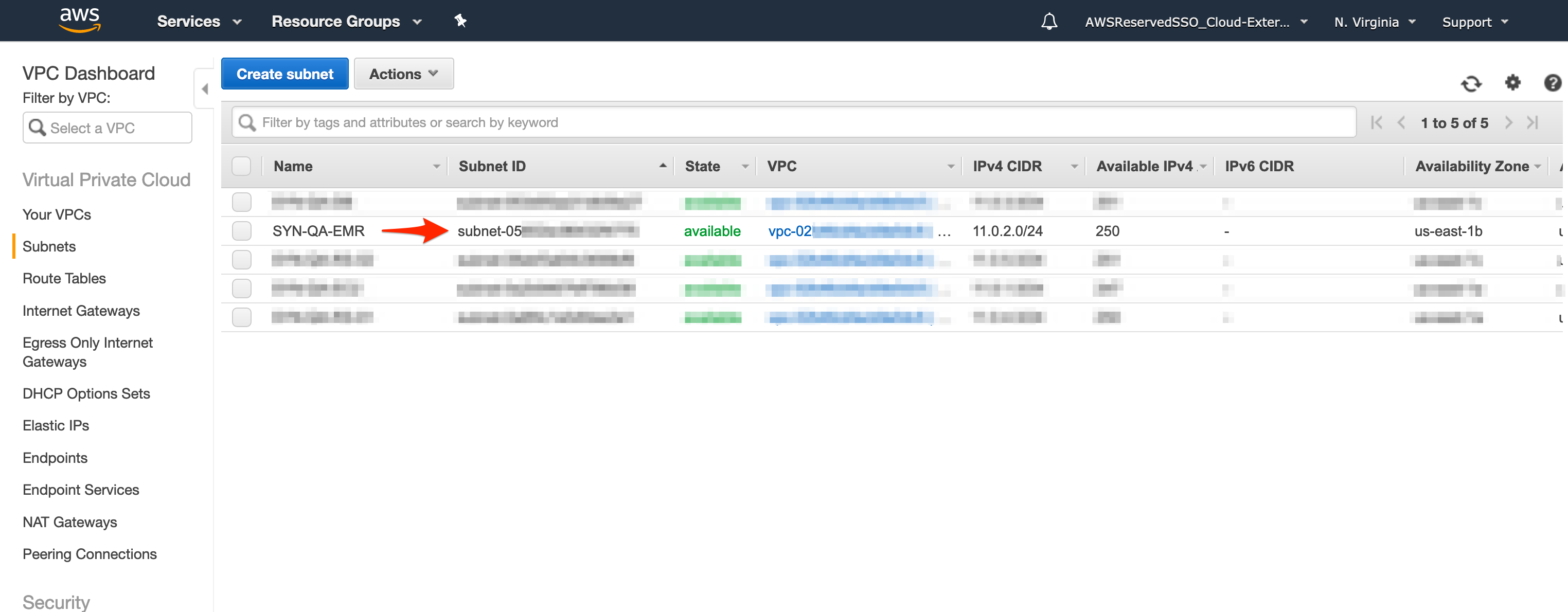Tick the SYN-QA-EMR subnet checkbox
Image resolution: width=1568 pixels, height=612 pixels.
tap(242, 230)
